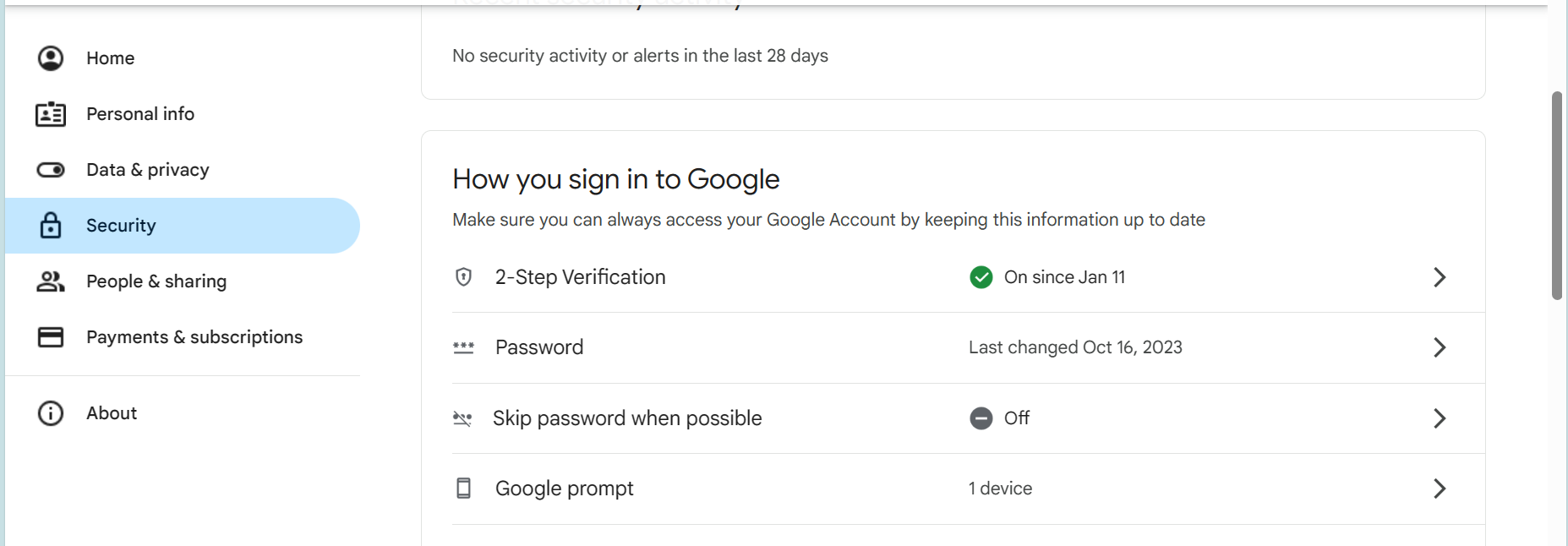Expand the 2-Step Verification row chevron
Screen dimensions: 1568x546
[x=1440, y=277]
